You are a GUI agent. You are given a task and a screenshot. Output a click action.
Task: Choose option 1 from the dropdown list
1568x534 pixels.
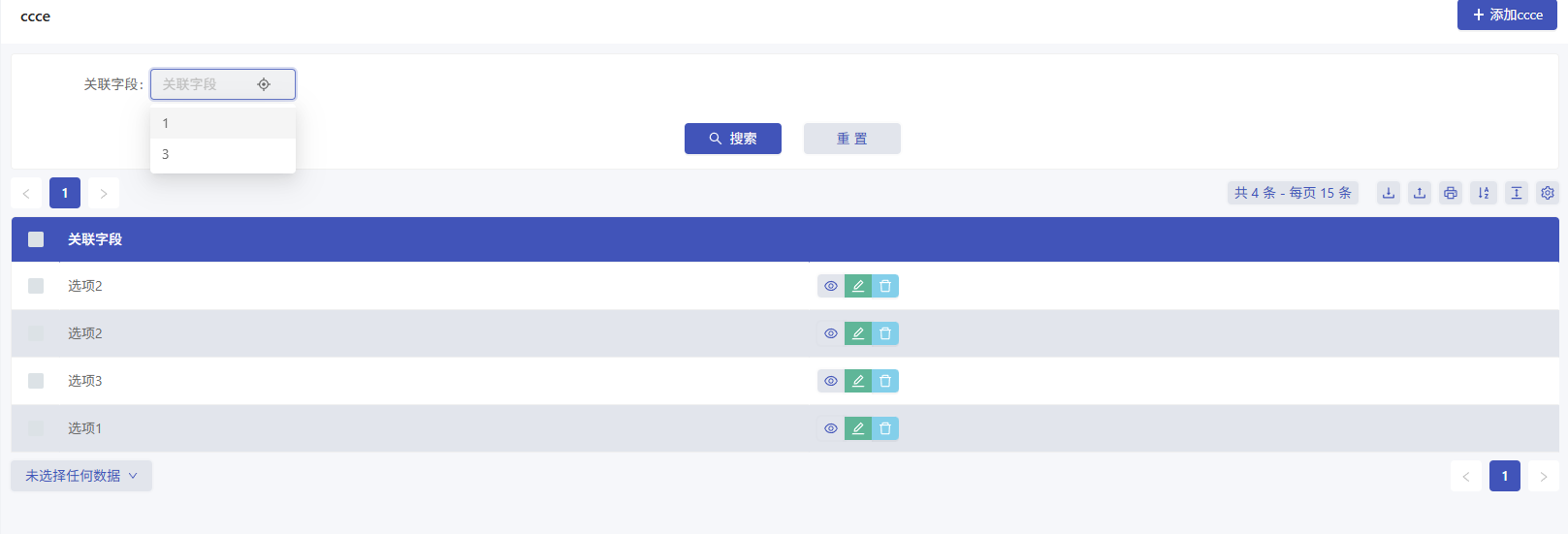coord(223,123)
